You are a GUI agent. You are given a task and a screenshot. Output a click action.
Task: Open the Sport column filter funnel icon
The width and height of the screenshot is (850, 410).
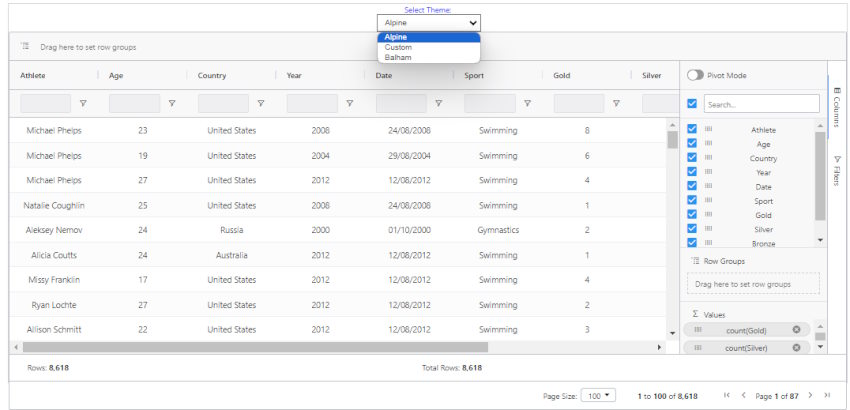(527, 103)
